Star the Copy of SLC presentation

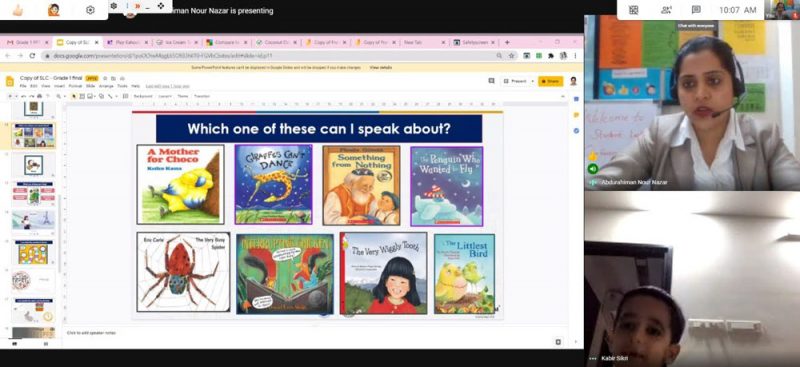pyautogui.click(x=105, y=78)
